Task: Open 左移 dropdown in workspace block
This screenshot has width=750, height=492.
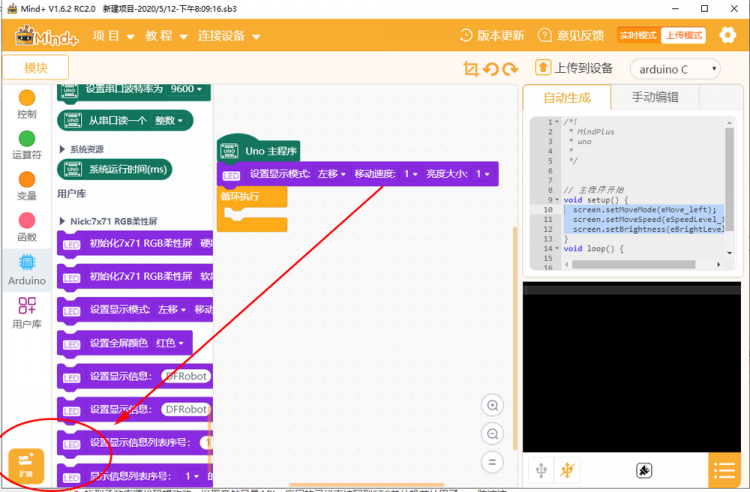Action: pos(331,174)
